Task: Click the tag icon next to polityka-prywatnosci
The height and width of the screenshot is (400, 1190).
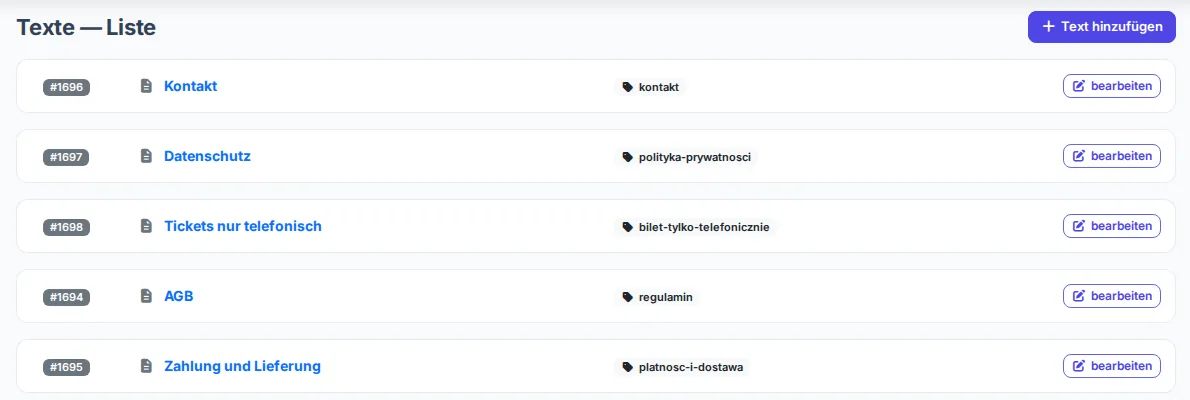Action: point(628,157)
